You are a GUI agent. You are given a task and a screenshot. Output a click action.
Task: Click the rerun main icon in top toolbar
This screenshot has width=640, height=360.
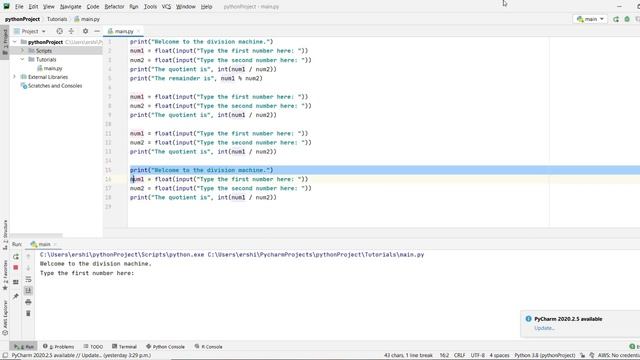click(x=616, y=19)
